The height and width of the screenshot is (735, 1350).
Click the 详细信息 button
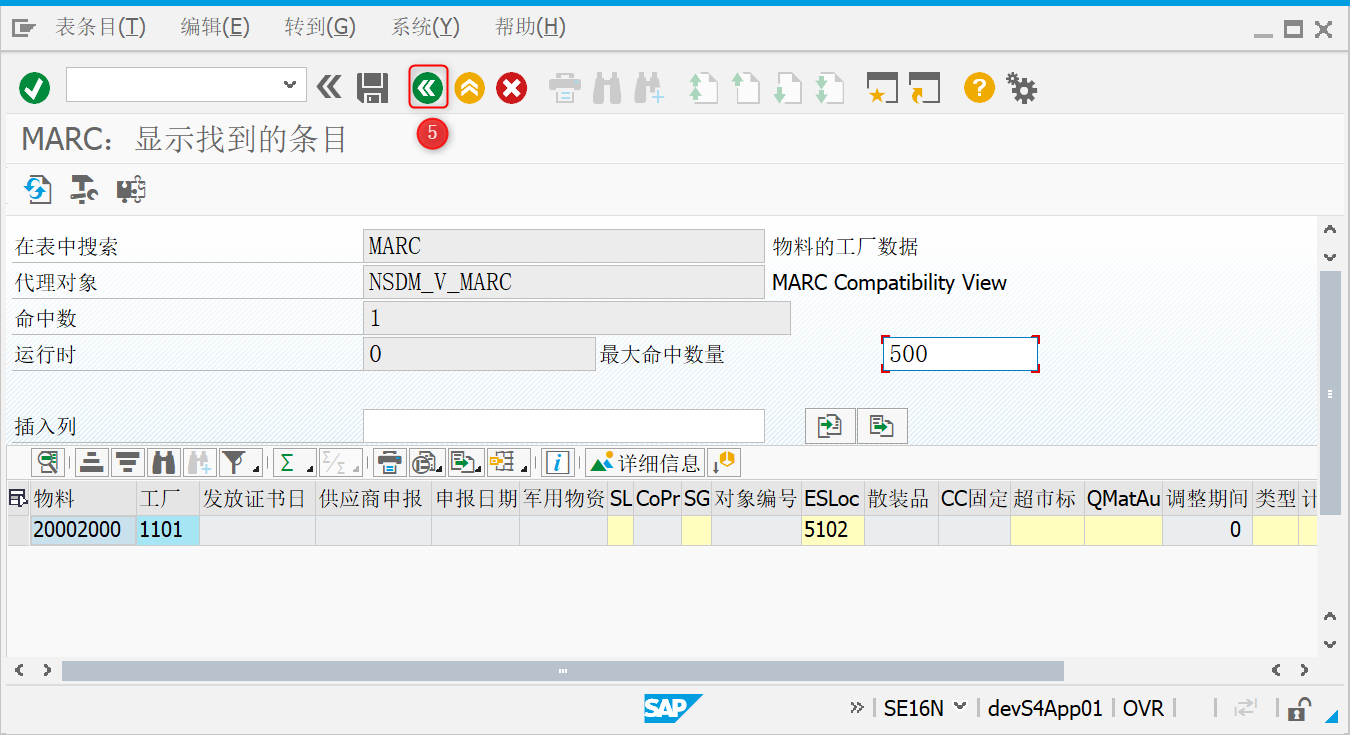coord(645,462)
